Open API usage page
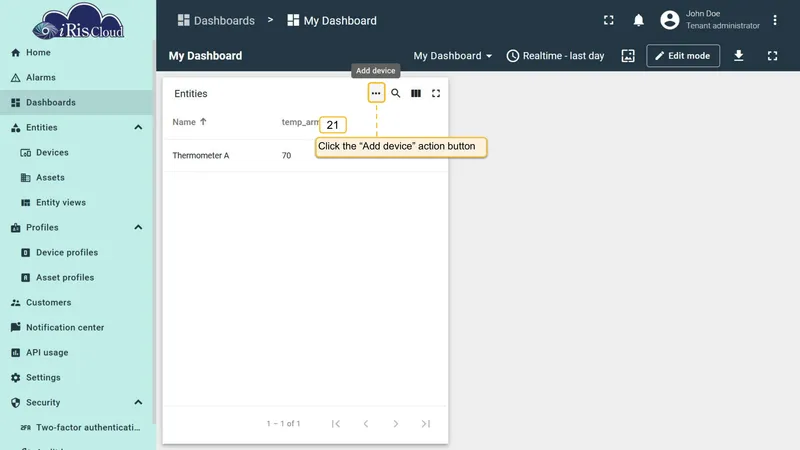This screenshot has height=450, width=800. [x=77, y=353]
